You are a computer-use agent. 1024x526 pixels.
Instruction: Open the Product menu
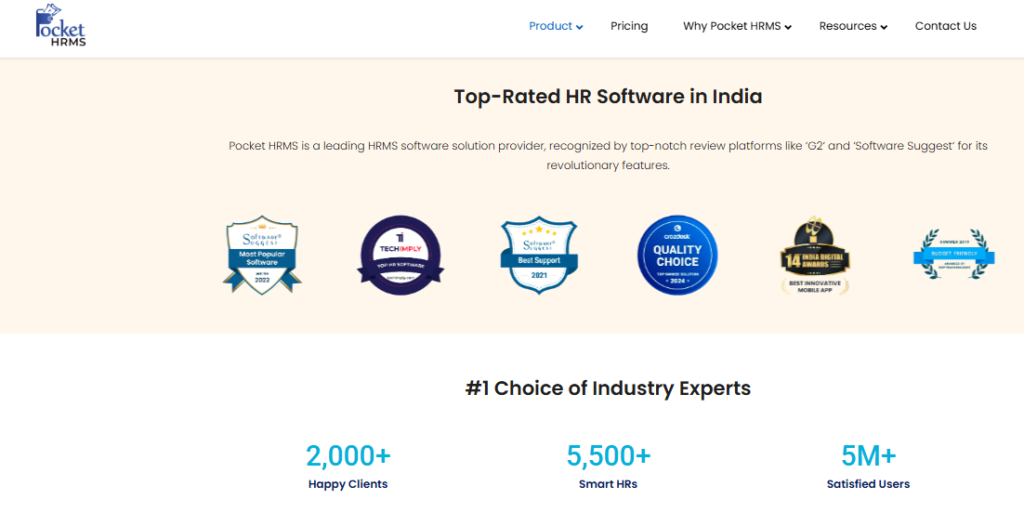[551, 26]
